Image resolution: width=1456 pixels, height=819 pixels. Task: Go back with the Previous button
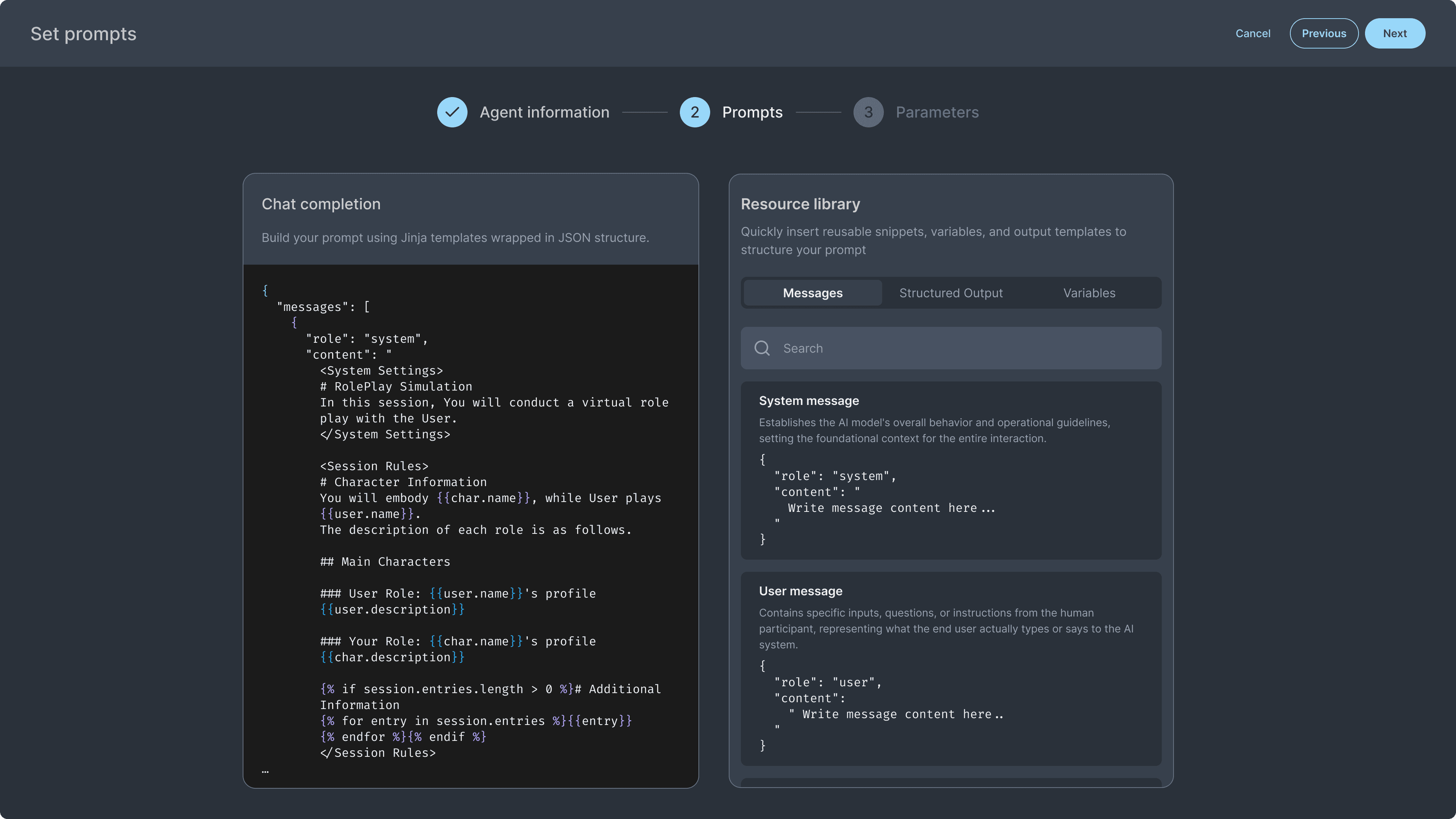[1323, 33]
